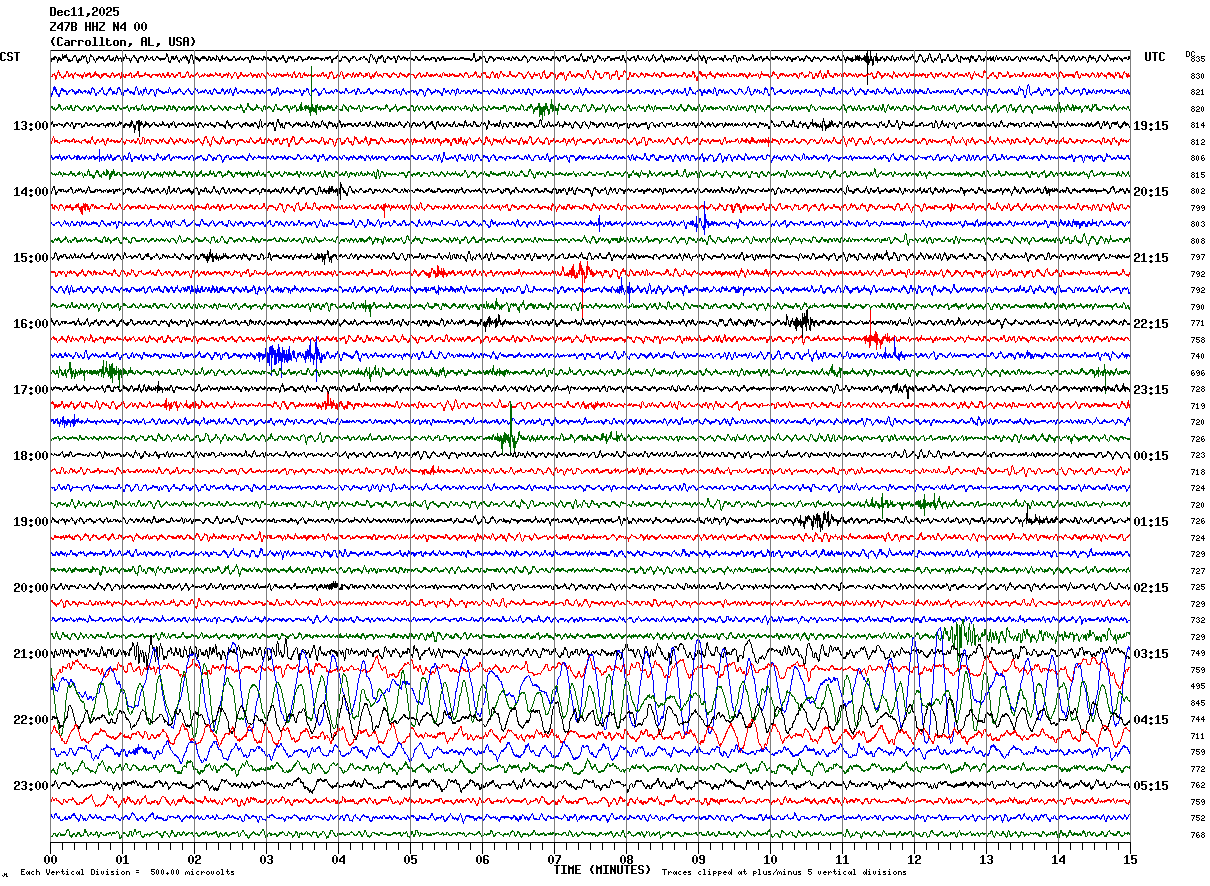Click the 495 DC offset value

(1197, 687)
